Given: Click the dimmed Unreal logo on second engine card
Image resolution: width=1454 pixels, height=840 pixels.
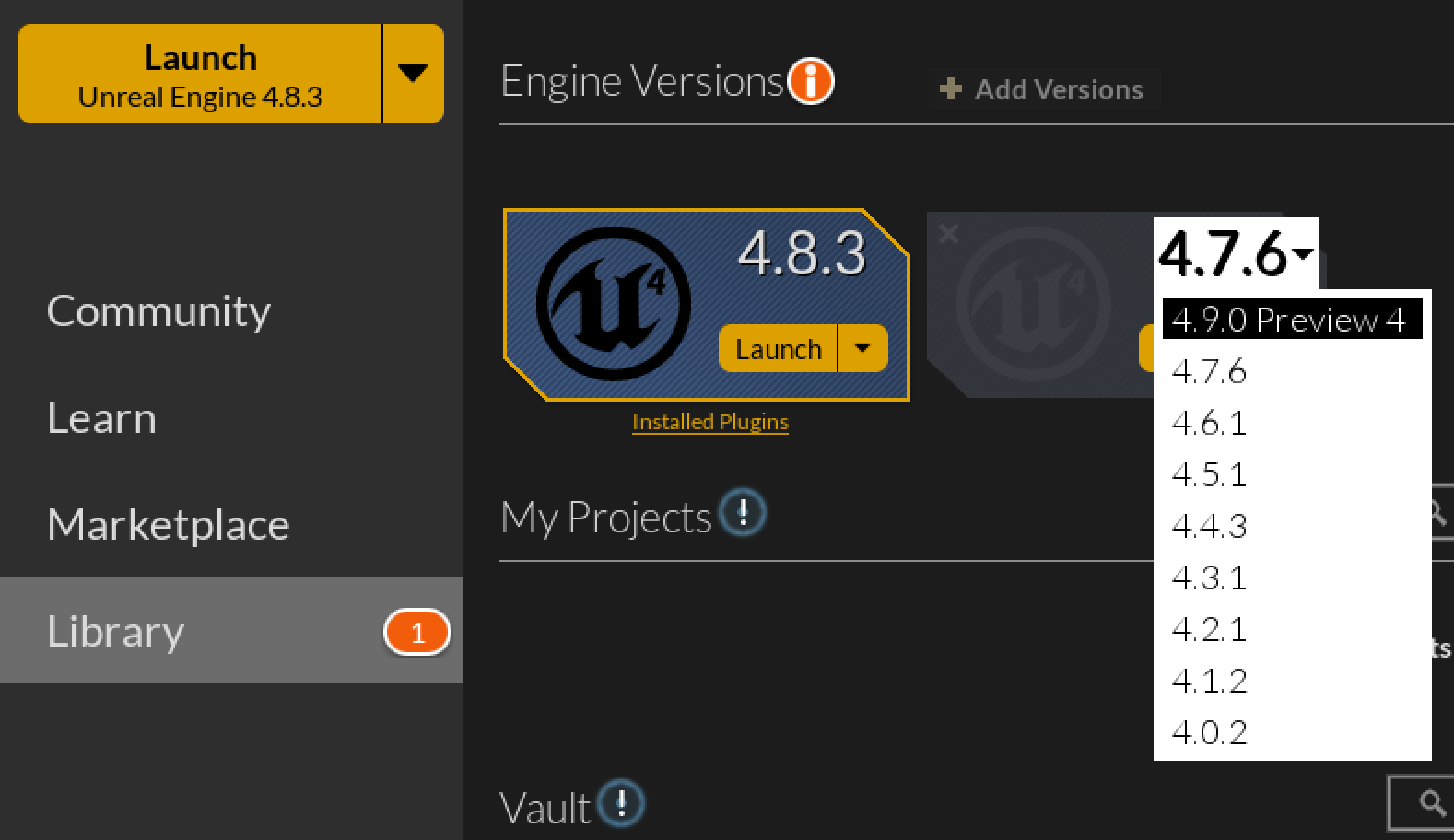Looking at the screenshot, I should click(1032, 304).
